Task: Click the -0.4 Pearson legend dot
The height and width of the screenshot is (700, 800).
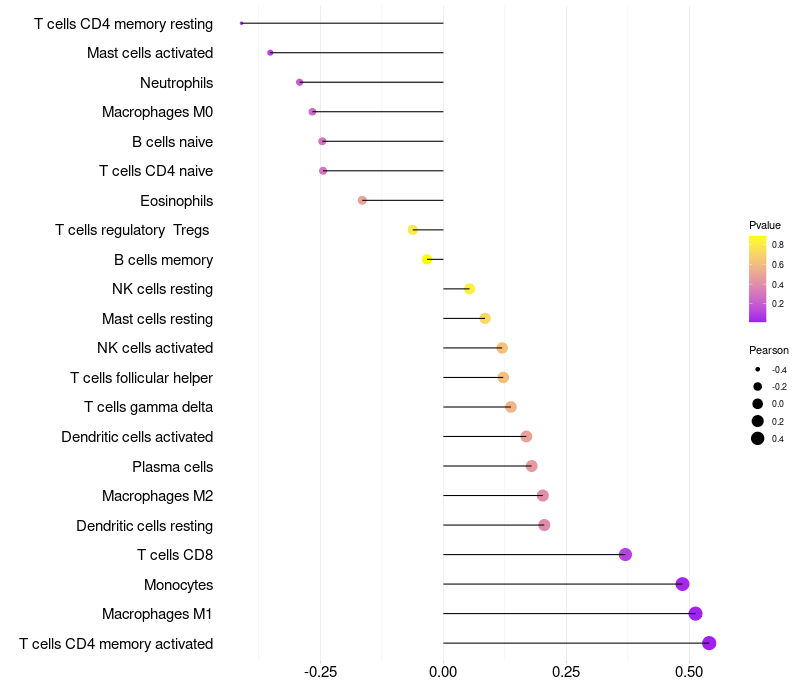Action: coord(758,370)
